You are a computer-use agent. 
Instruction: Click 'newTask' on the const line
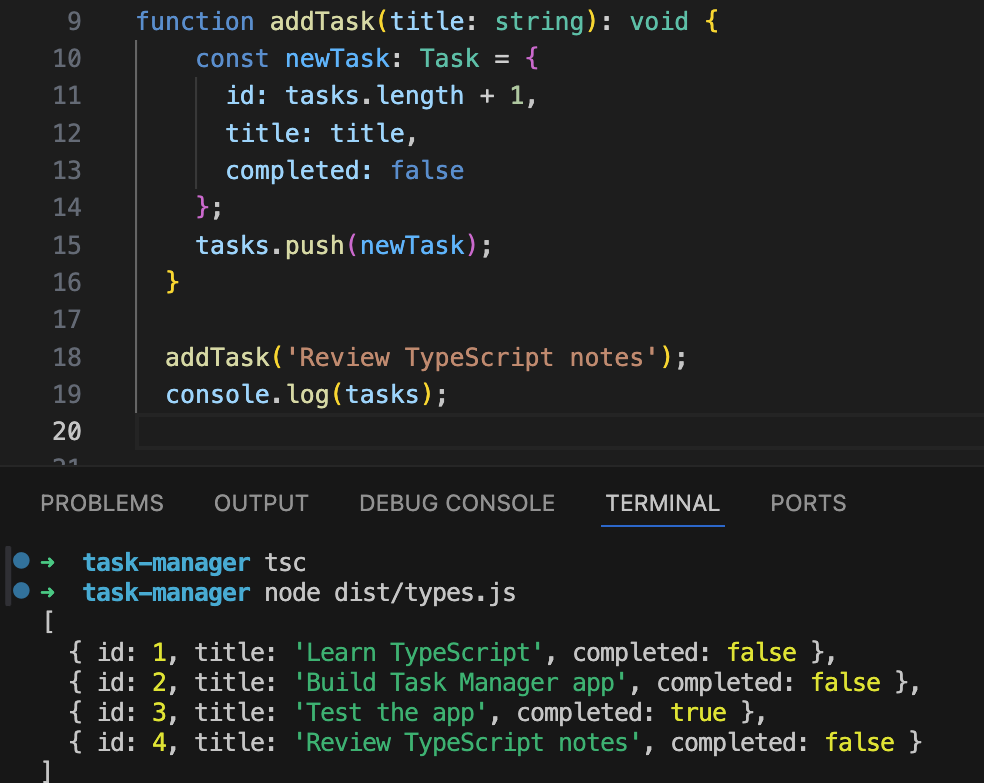click(x=338, y=58)
